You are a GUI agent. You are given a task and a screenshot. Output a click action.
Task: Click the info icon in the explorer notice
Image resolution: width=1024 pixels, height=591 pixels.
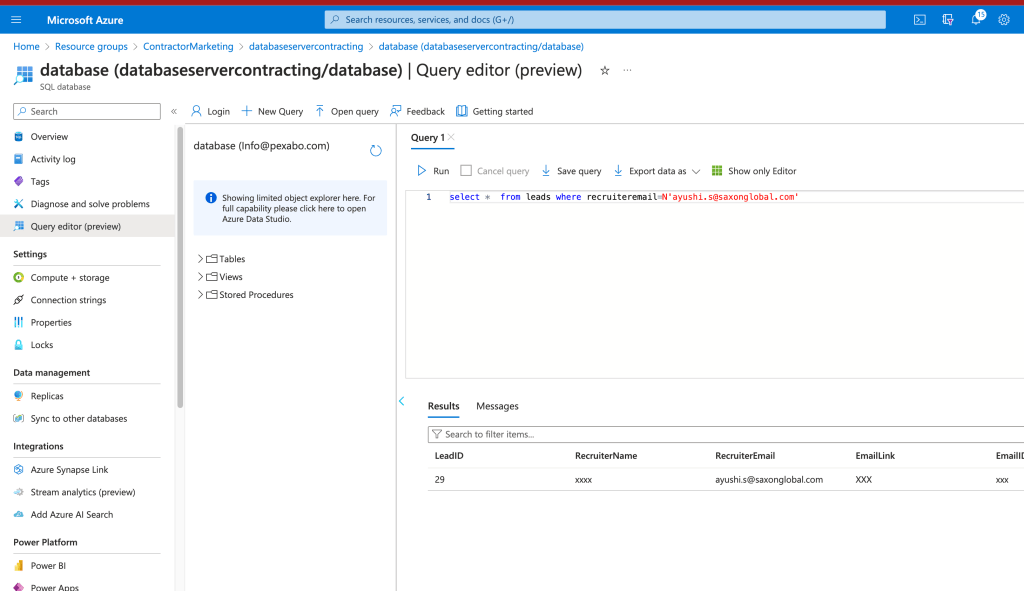pyautogui.click(x=211, y=197)
